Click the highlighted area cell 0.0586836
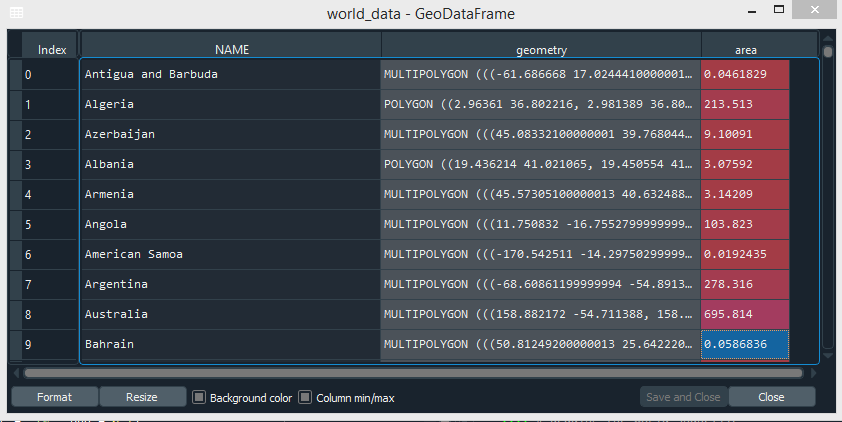 745,345
